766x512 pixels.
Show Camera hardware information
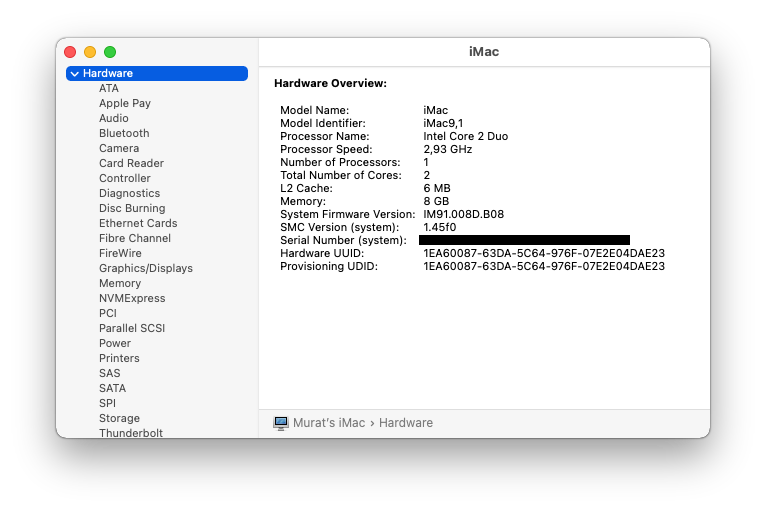coord(119,149)
